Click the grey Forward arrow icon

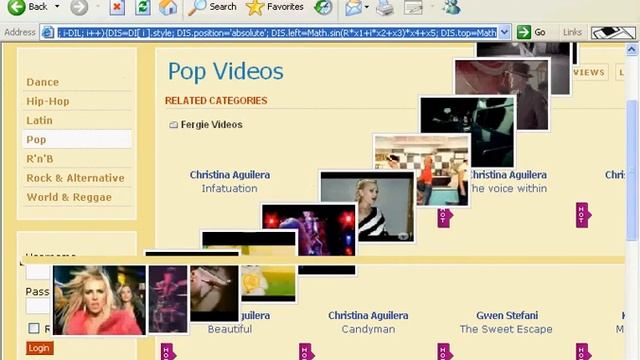[x=79, y=7]
